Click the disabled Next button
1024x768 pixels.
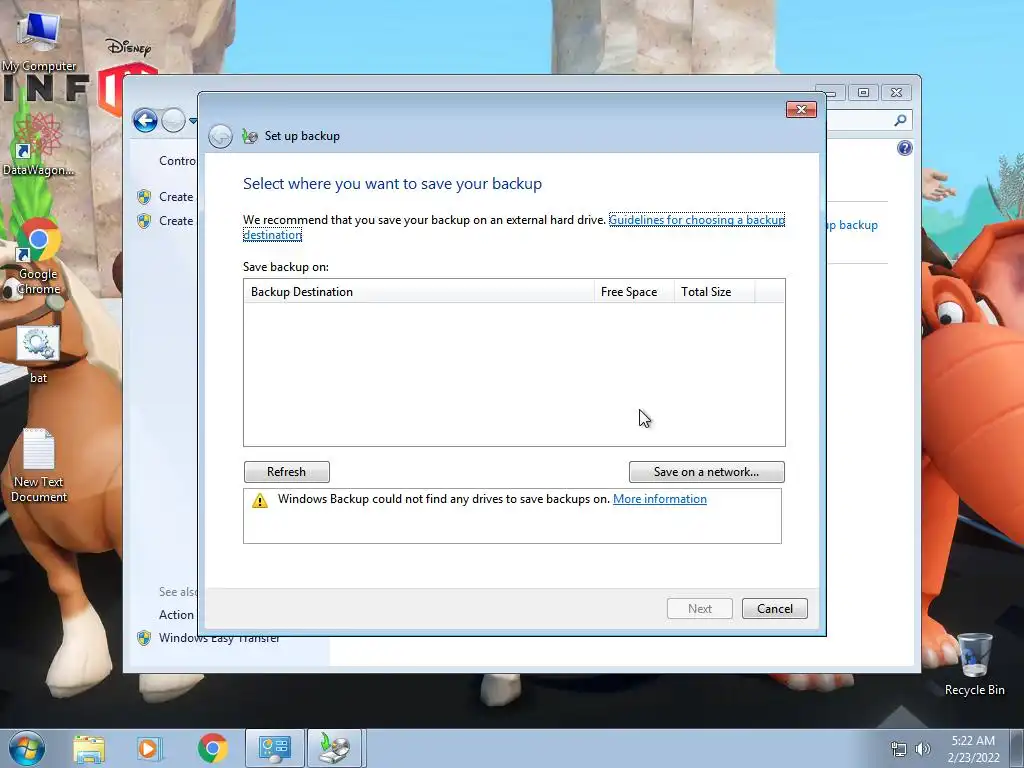[699, 609]
